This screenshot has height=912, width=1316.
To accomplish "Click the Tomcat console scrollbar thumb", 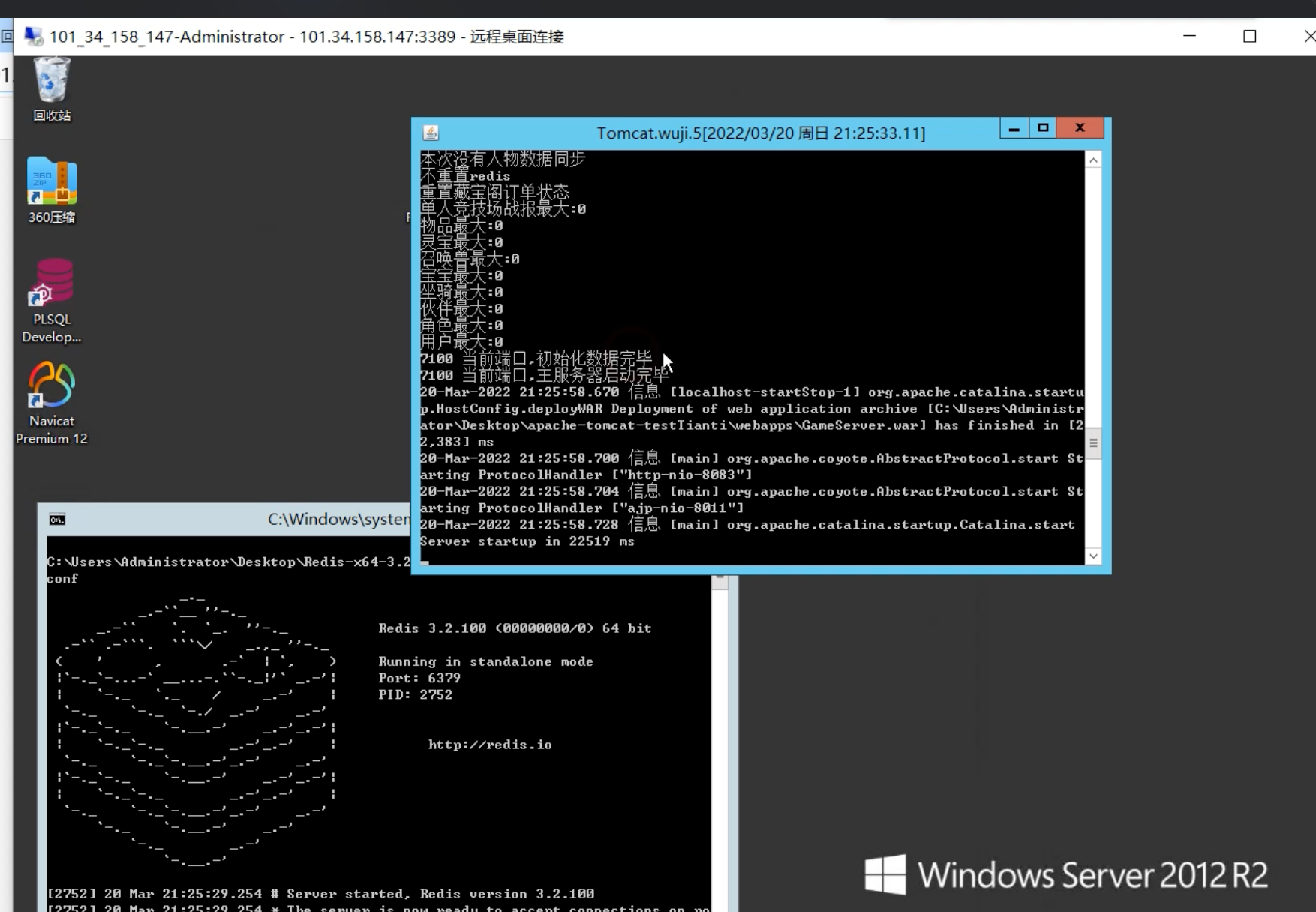I will [1093, 443].
